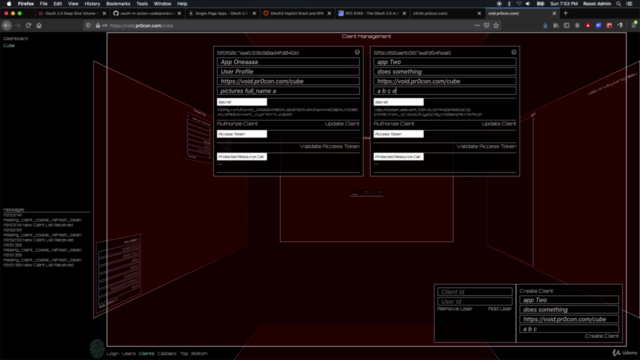Open the Firefox downloads arrow icon
The width and height of the screenshot is (640, 360).
[545, 26]
